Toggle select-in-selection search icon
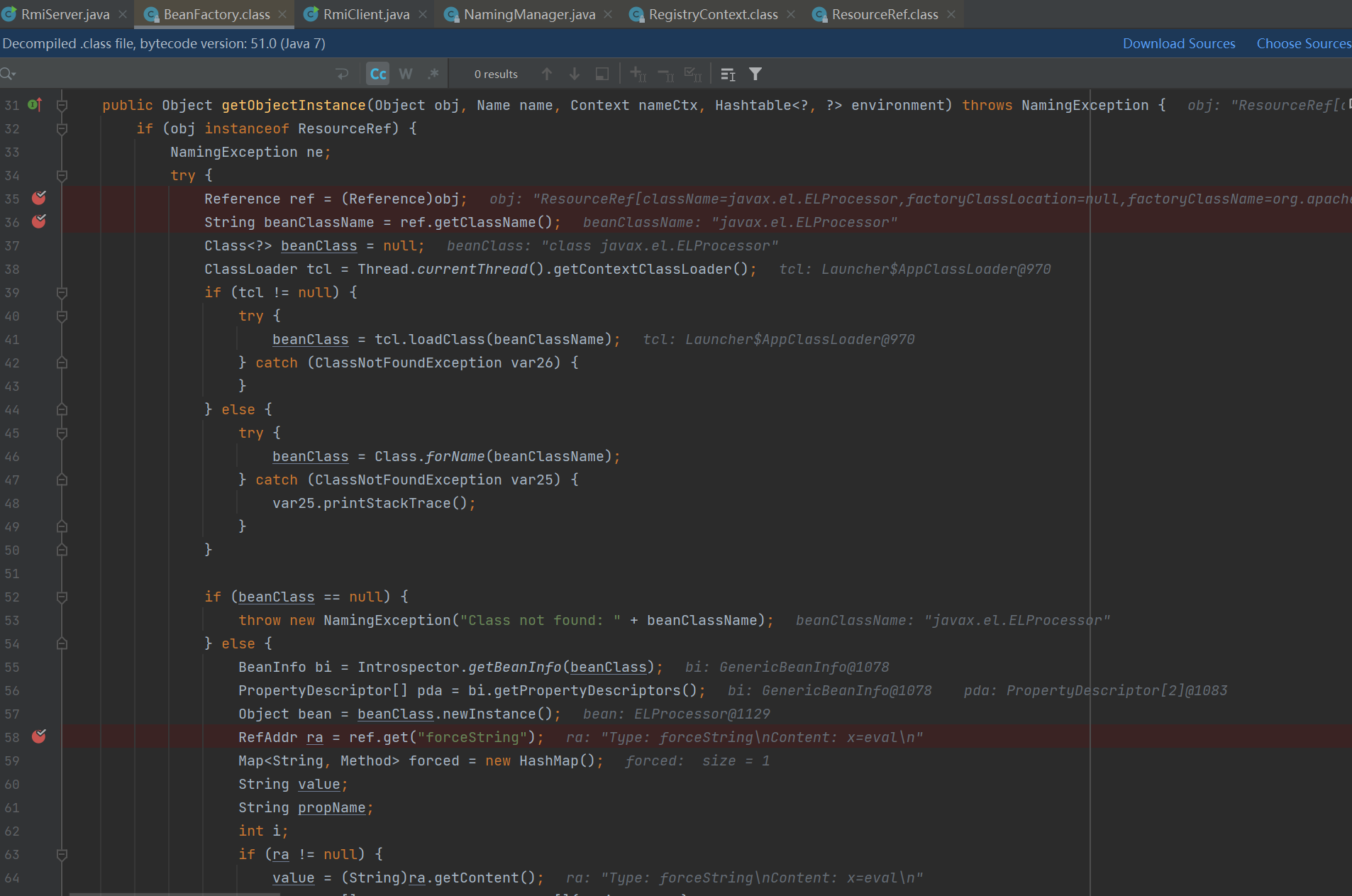The image size is (1352, 896). tap(602, 74)
